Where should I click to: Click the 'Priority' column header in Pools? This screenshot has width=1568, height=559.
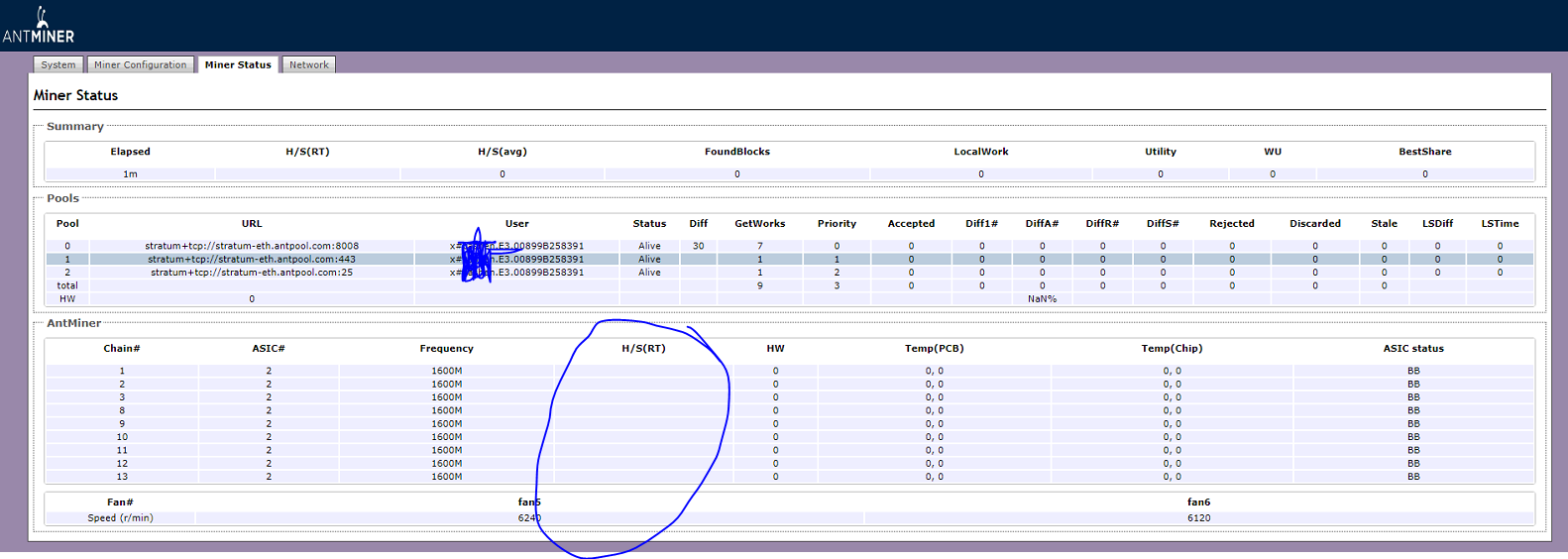(837, 224)
